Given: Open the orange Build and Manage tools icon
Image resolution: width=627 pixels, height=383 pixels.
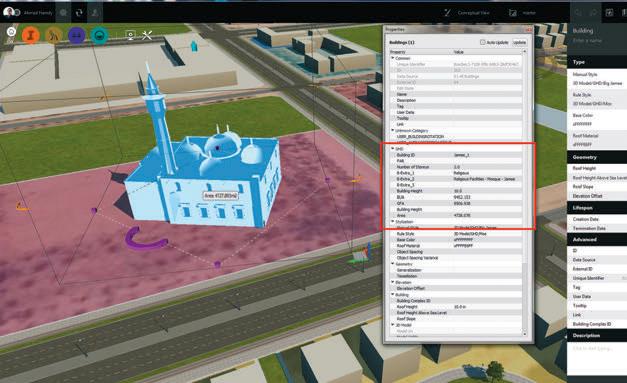Looking at the screenshot, I should pos(31,35).
